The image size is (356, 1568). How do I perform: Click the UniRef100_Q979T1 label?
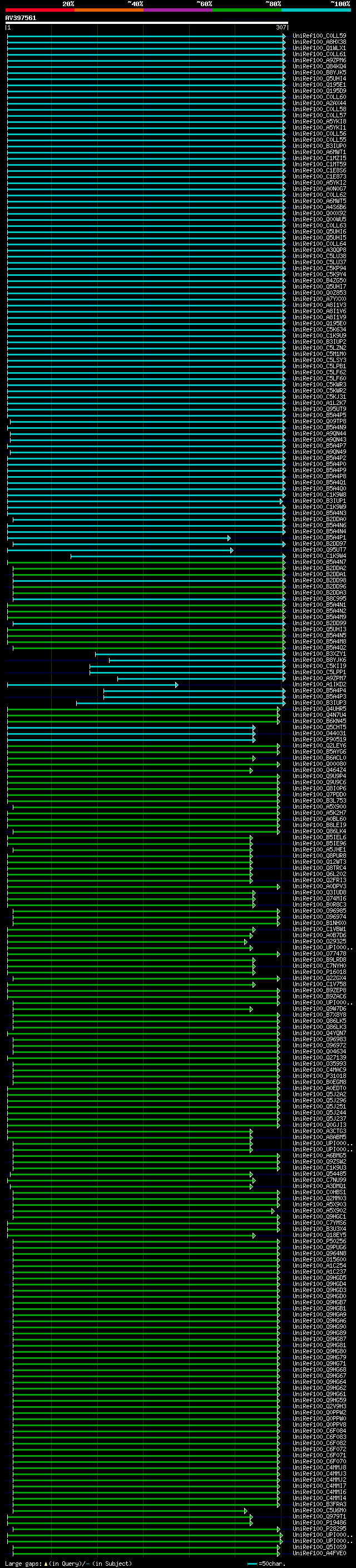coord(319,1516)
